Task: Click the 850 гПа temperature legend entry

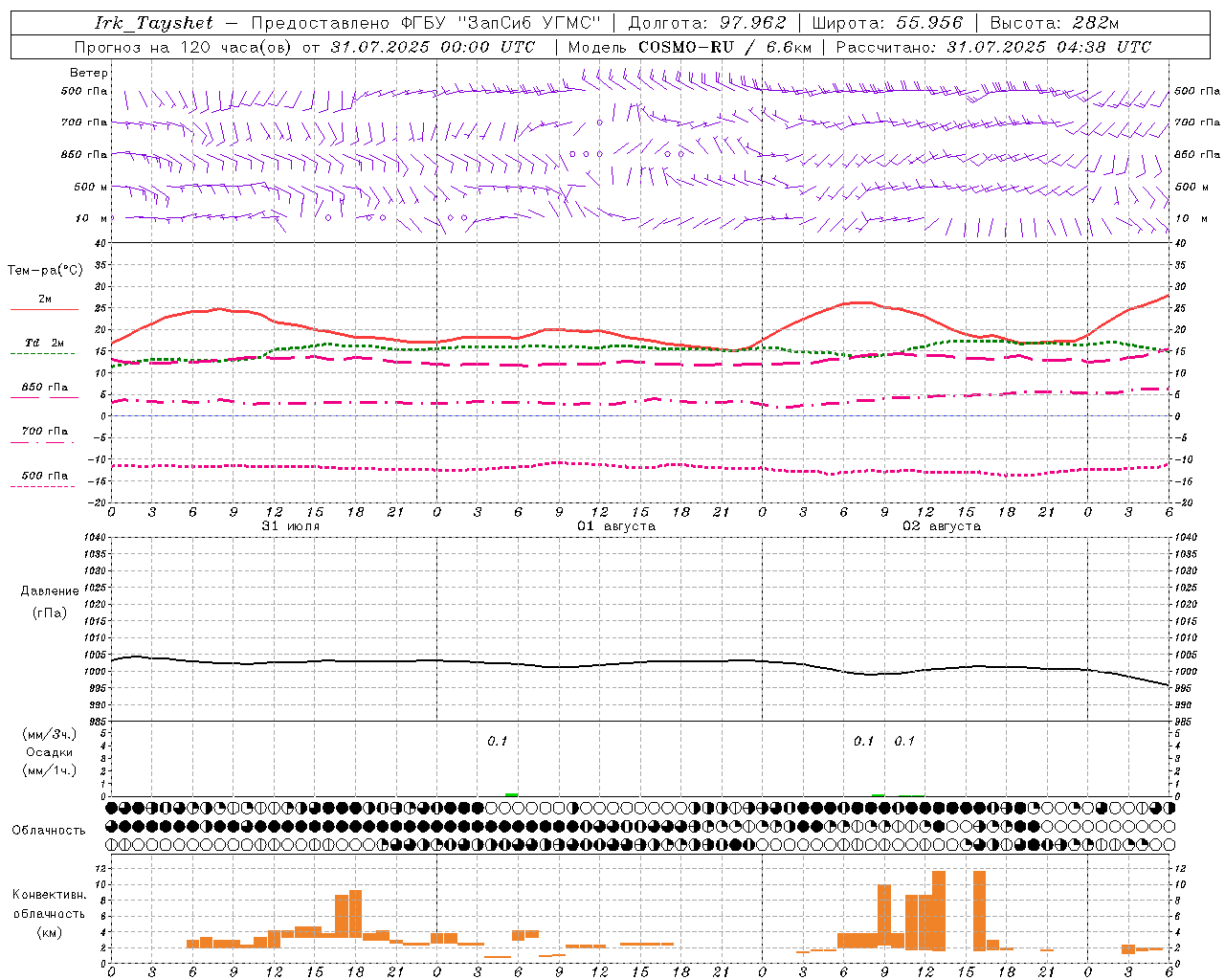Action: [45, 388]
